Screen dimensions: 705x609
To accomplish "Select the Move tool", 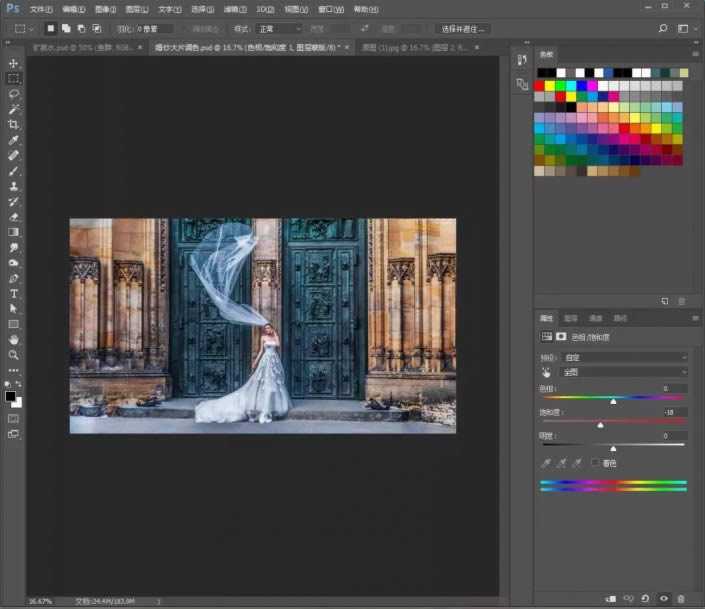I will click(x=14, y=63).
